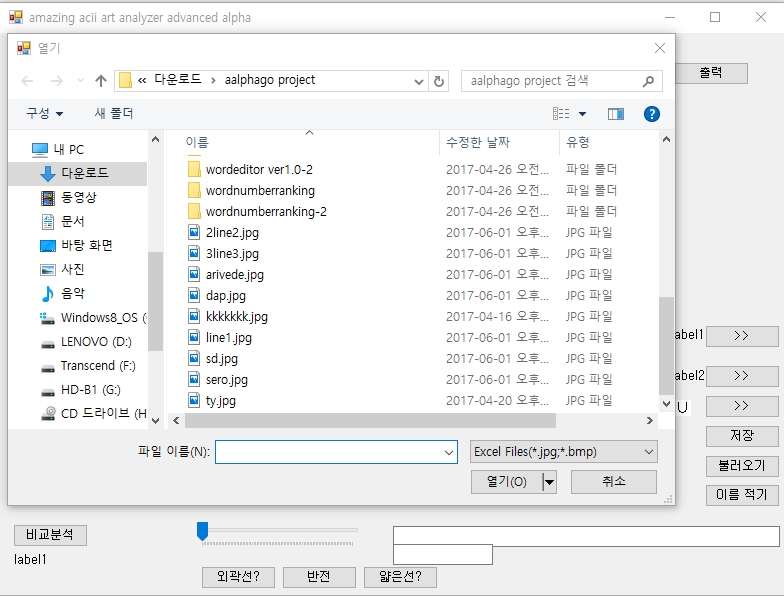Screen dimensions: 784x596
Task: Select 바탕 화면 in navigation pane
Action: [x=86, y=246]
